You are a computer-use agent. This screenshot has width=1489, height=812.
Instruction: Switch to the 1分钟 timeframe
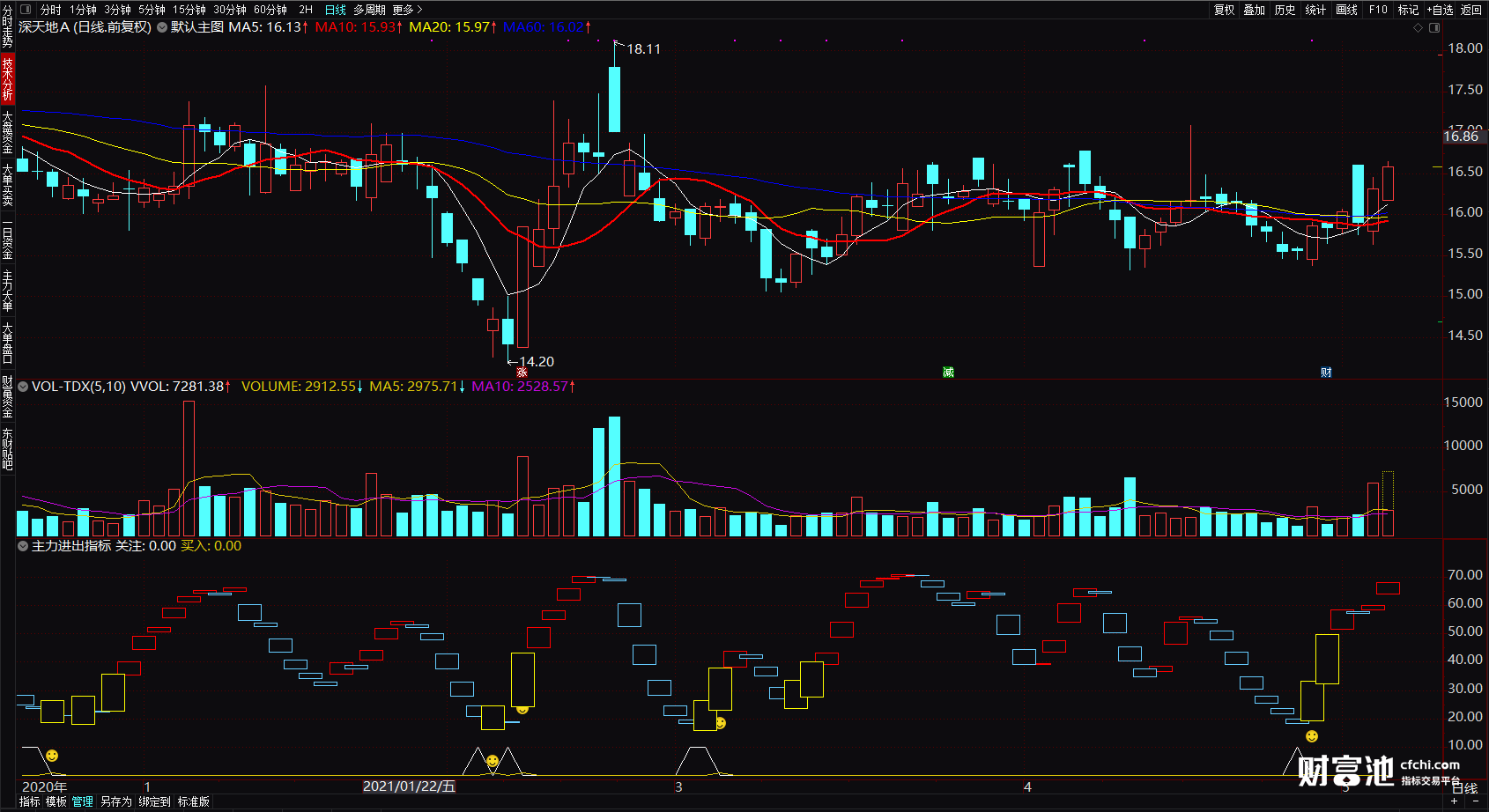click(84, 10)
